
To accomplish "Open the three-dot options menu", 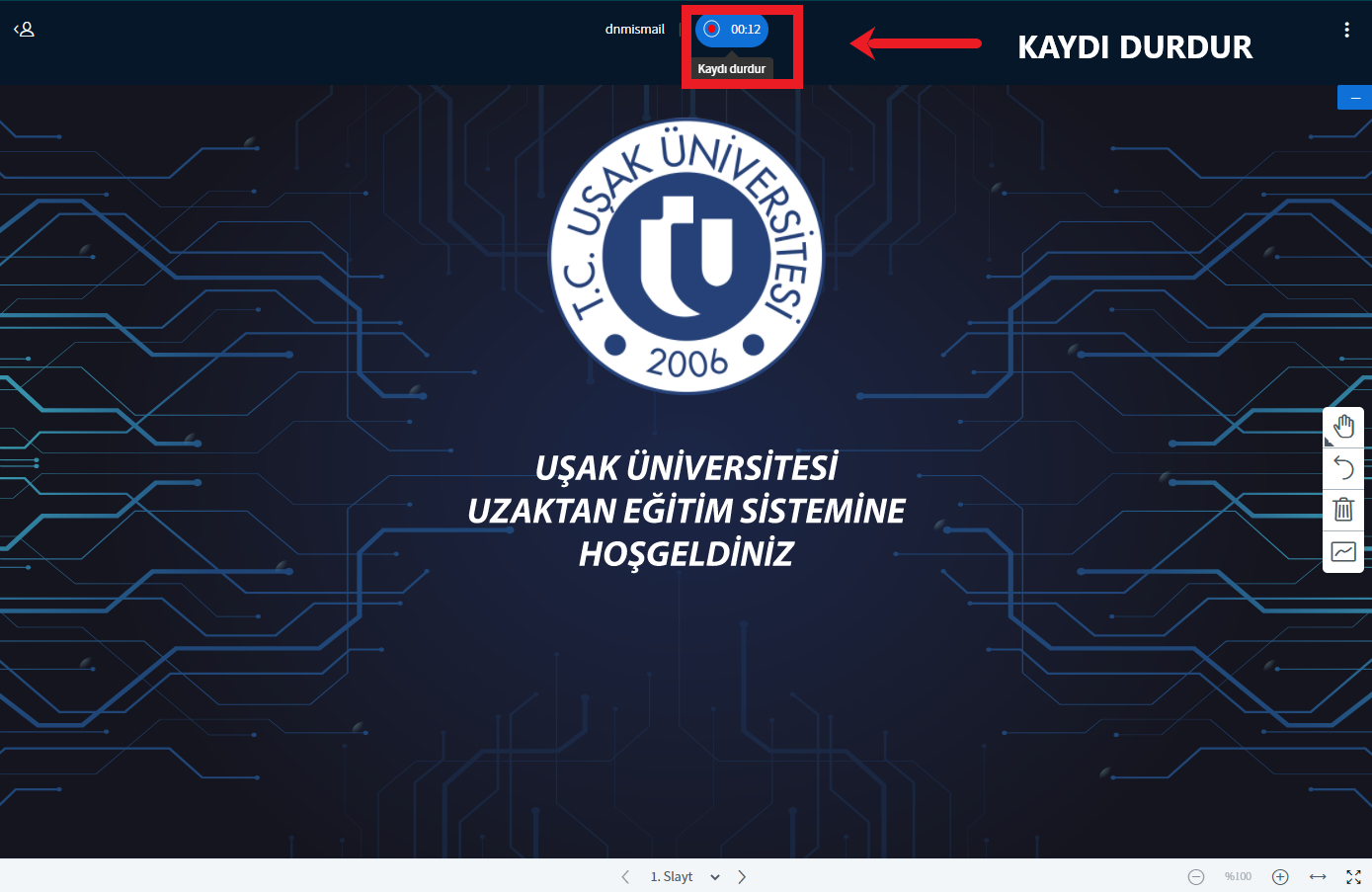I will pos(1346,30).
